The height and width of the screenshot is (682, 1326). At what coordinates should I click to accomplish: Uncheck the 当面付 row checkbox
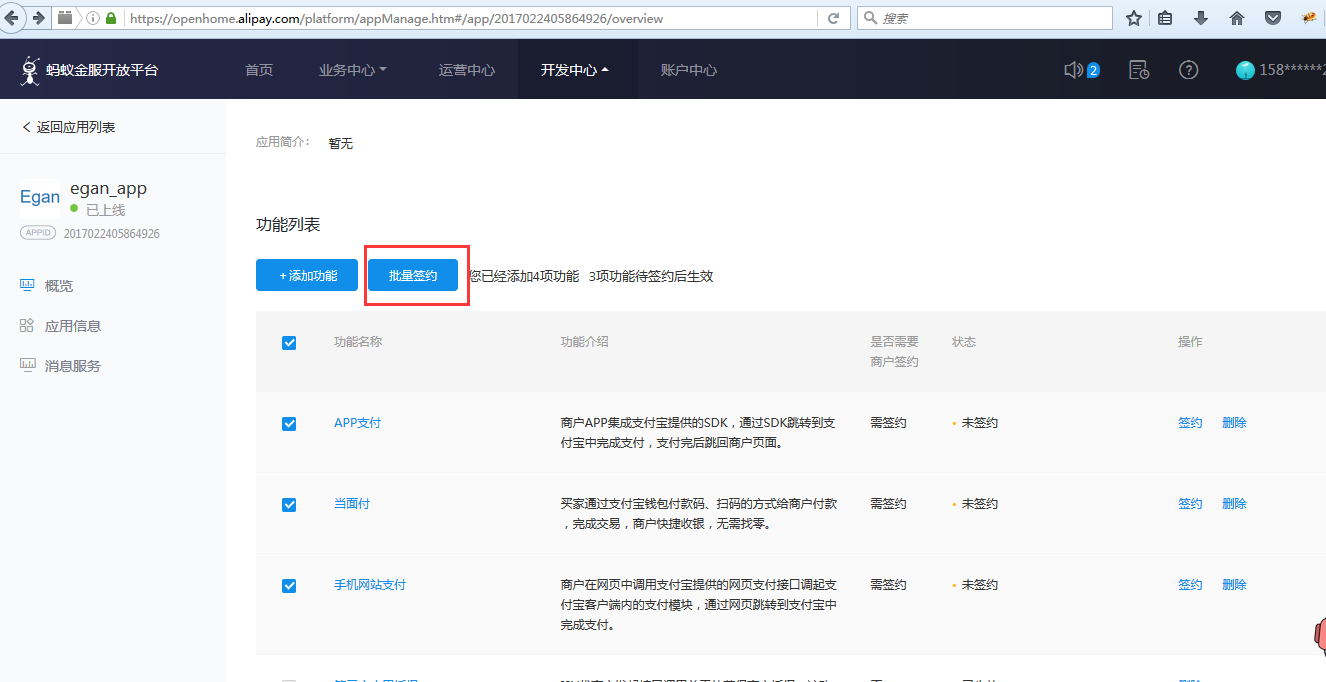[x=289, y=505]
